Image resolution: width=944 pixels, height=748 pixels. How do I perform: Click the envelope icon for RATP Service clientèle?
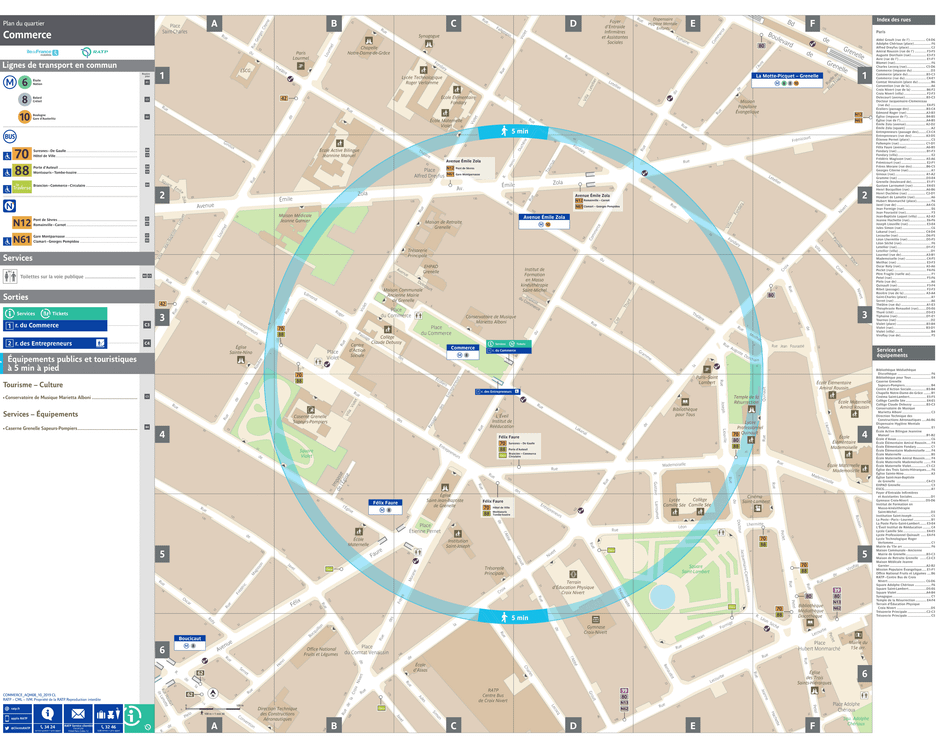pos(78,713)
